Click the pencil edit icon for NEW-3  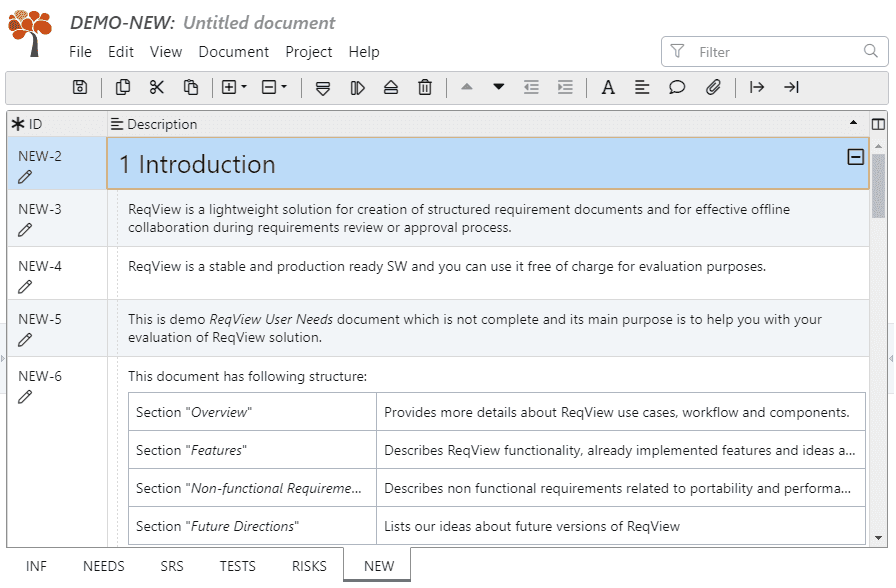pos(25,230)
